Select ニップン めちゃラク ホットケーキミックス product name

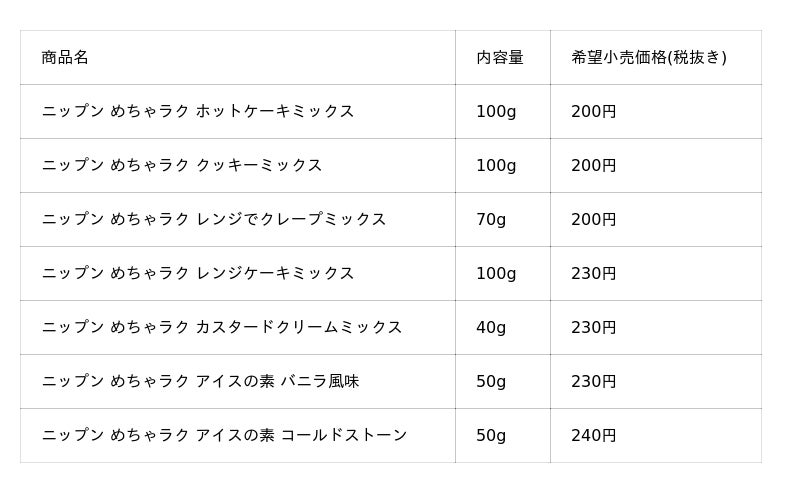tap(198, 112)
